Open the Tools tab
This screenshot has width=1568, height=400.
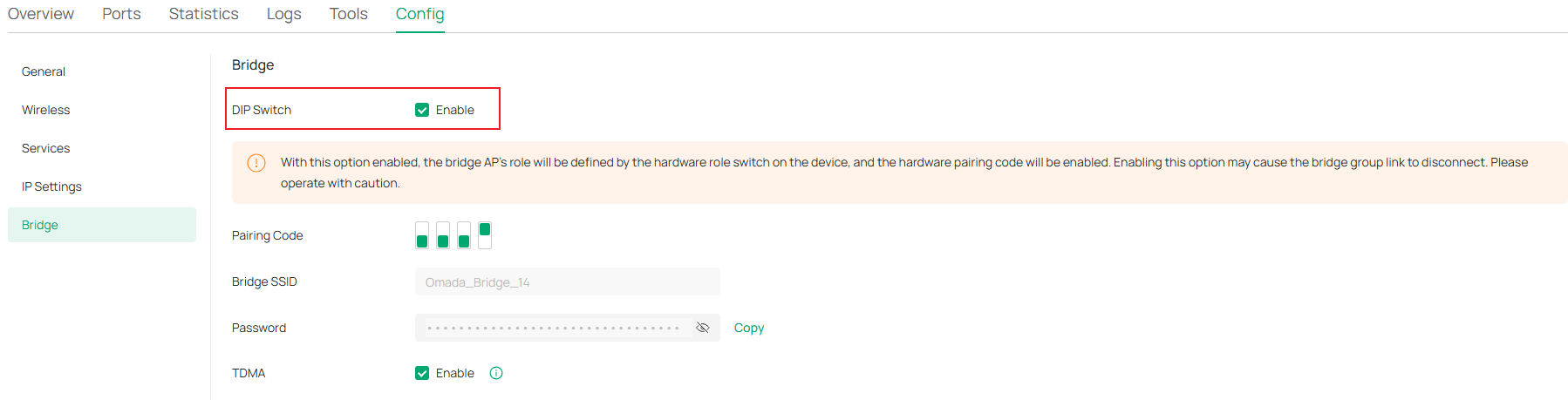(x=349, y=14)
